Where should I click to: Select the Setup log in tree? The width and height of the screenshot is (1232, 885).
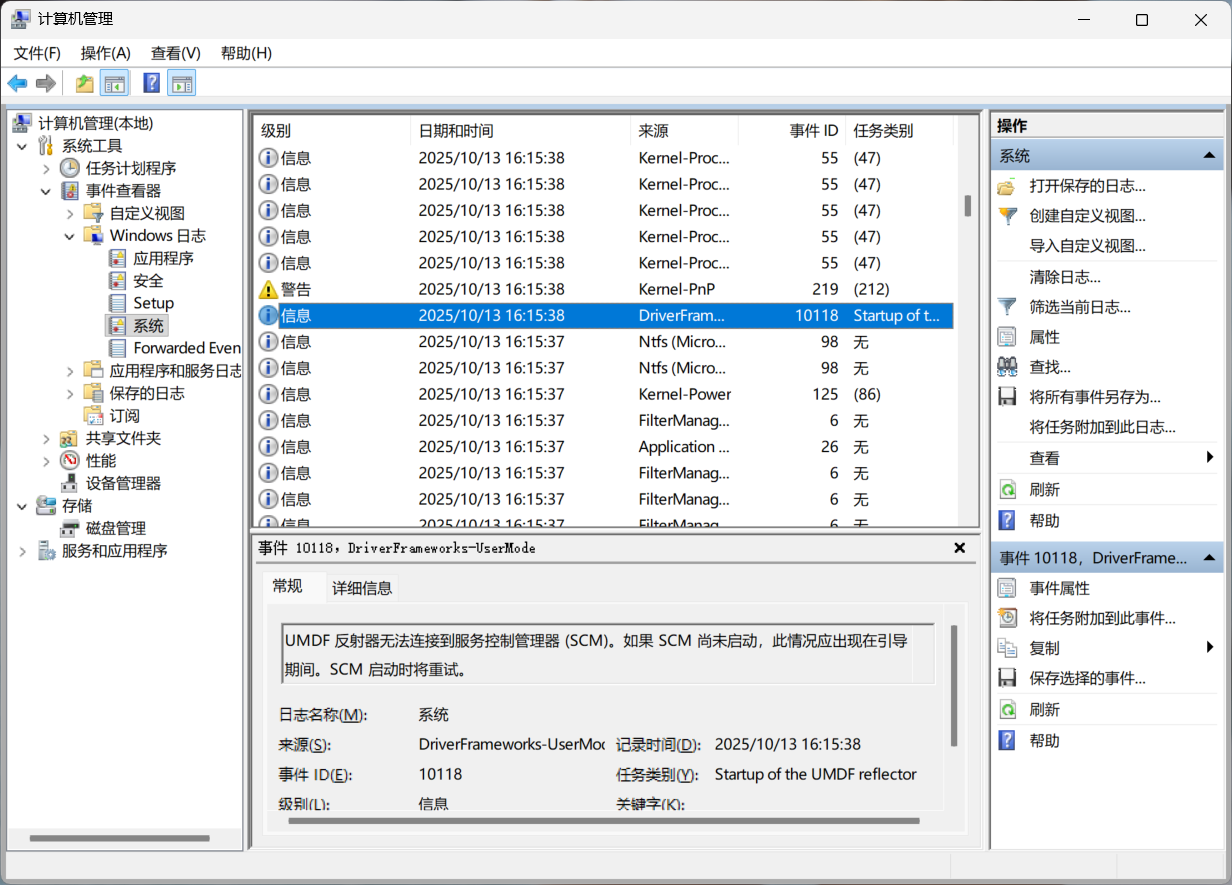[x=154, y=303]
